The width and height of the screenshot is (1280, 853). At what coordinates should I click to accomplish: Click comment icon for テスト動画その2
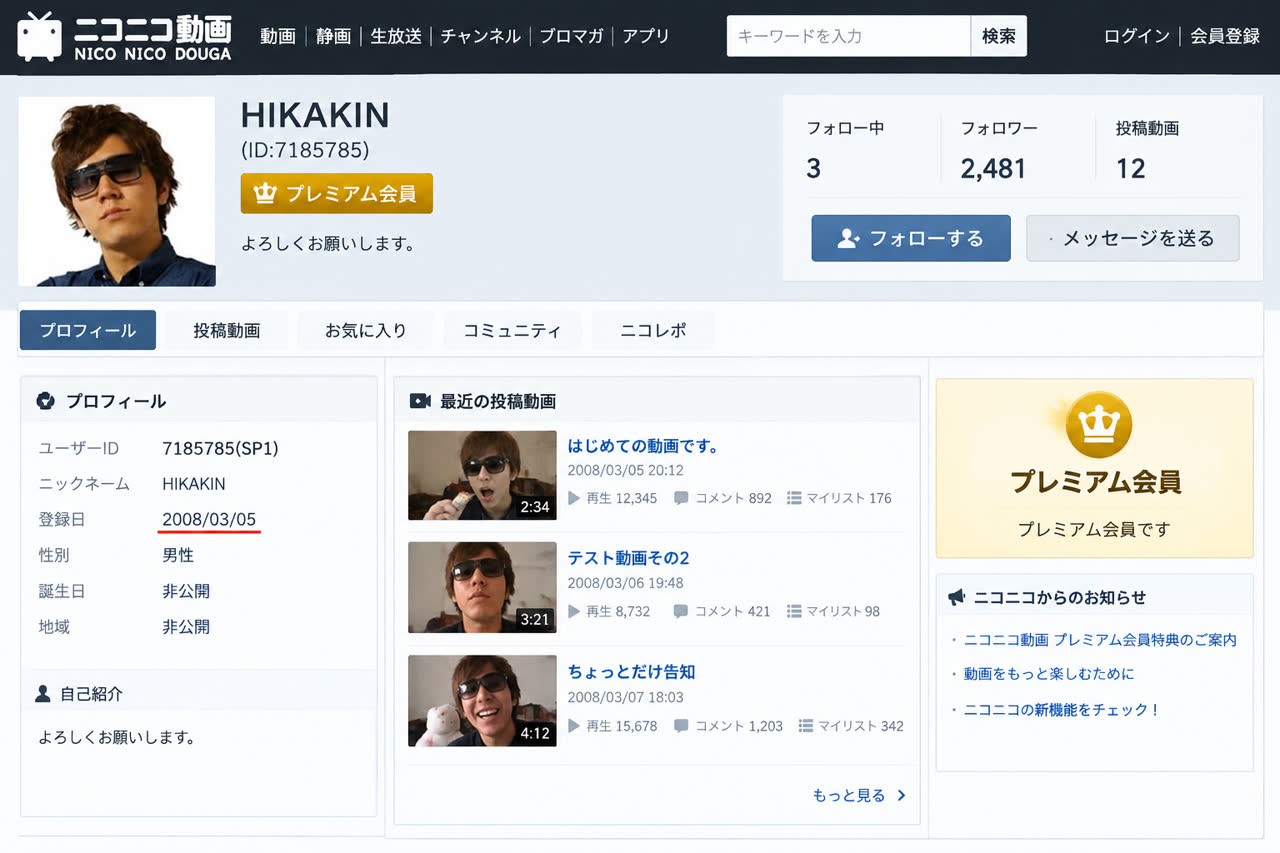click(681, 611)
